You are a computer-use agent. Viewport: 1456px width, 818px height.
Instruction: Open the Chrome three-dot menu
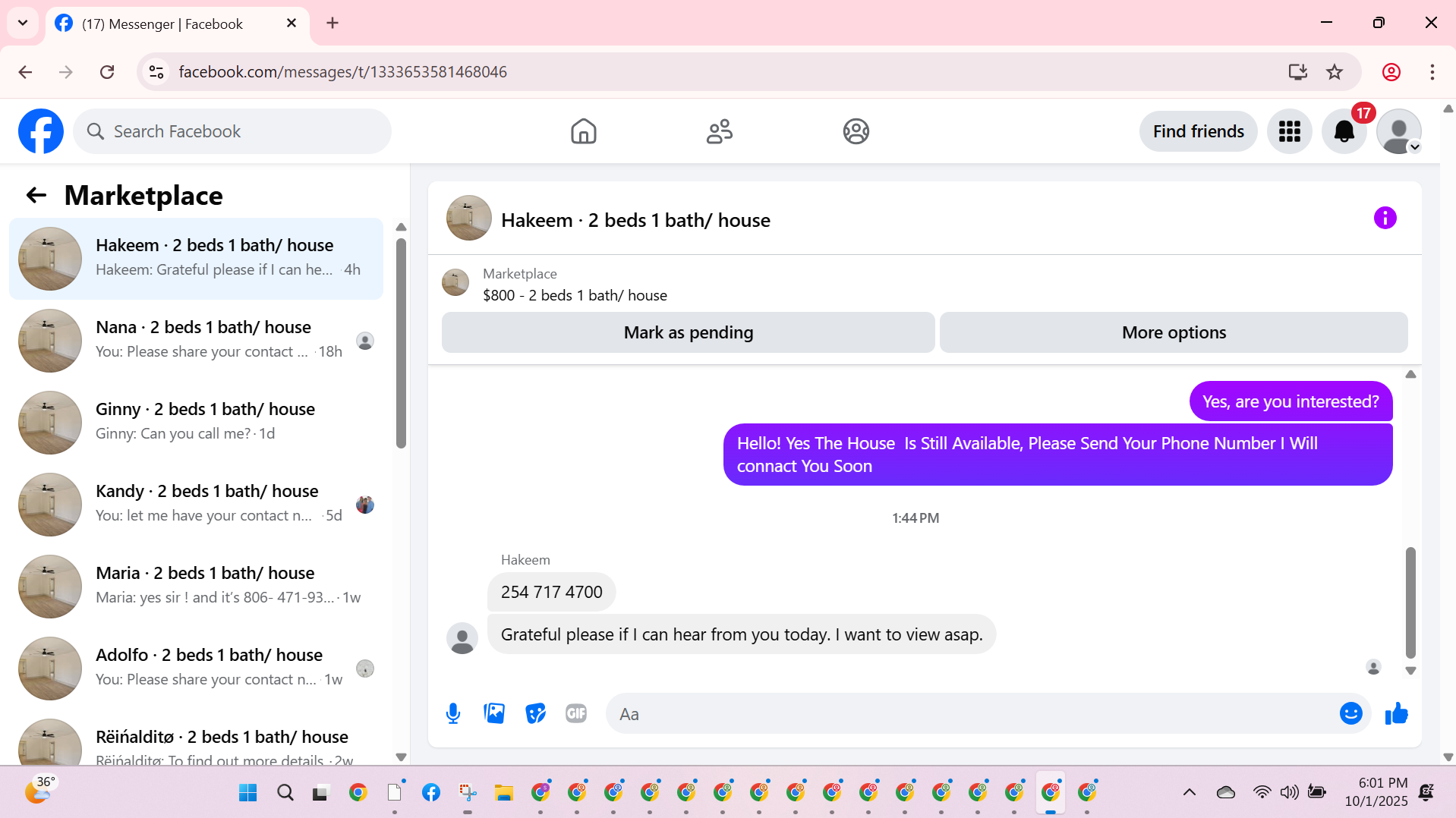tap(1432, 72)
